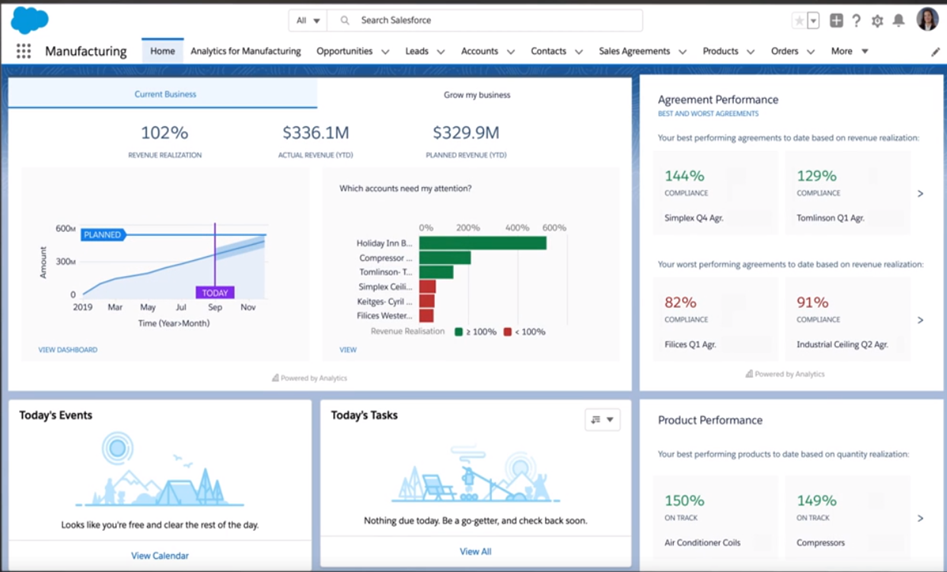This screenshot has width=947, height=572.
Task: Click View All tasks link
Action: click(x=475, y=551)
